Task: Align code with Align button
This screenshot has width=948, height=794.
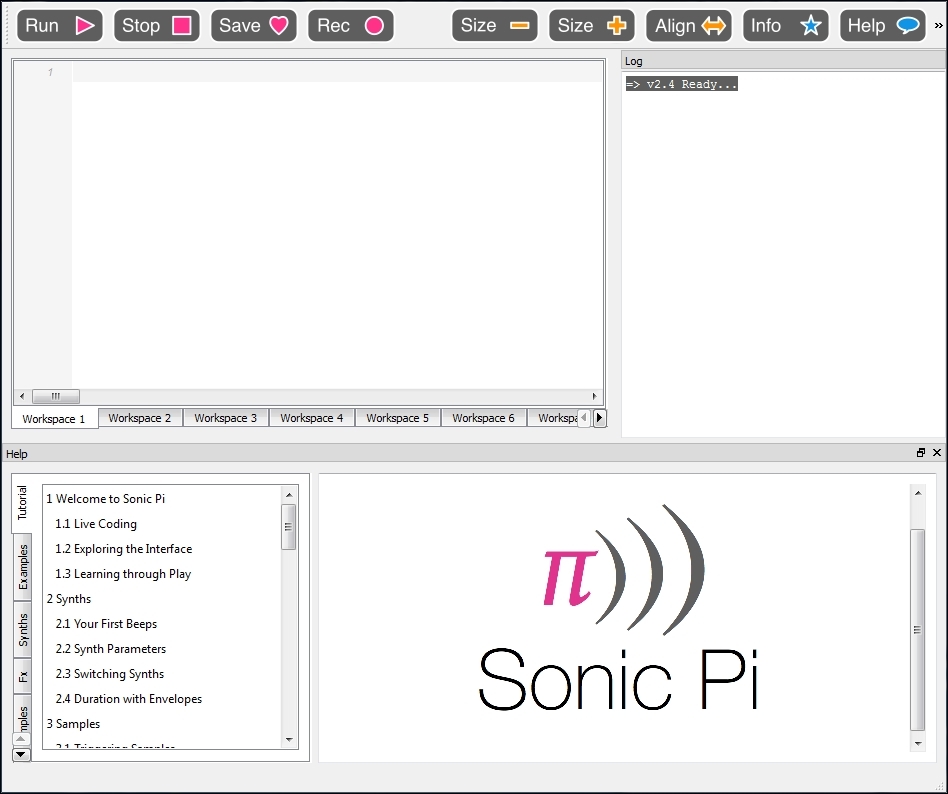Action: (689, 25)
